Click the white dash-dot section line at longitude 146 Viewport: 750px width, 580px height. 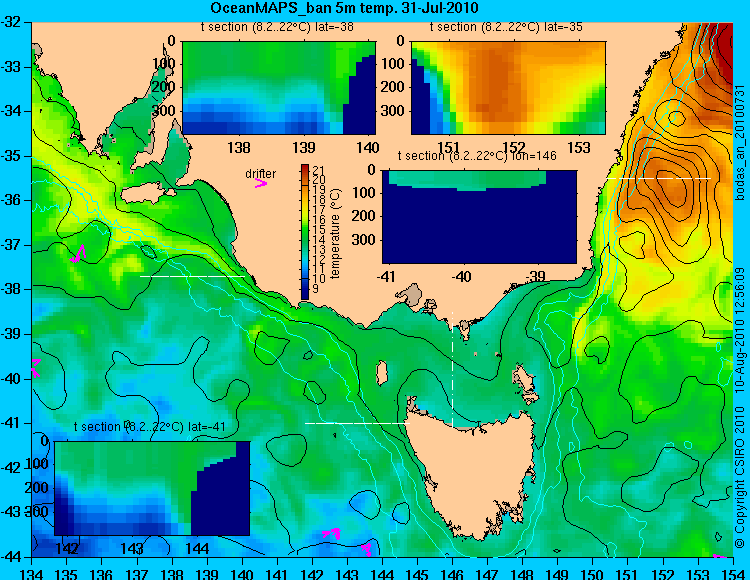click(x=452, y=369)
